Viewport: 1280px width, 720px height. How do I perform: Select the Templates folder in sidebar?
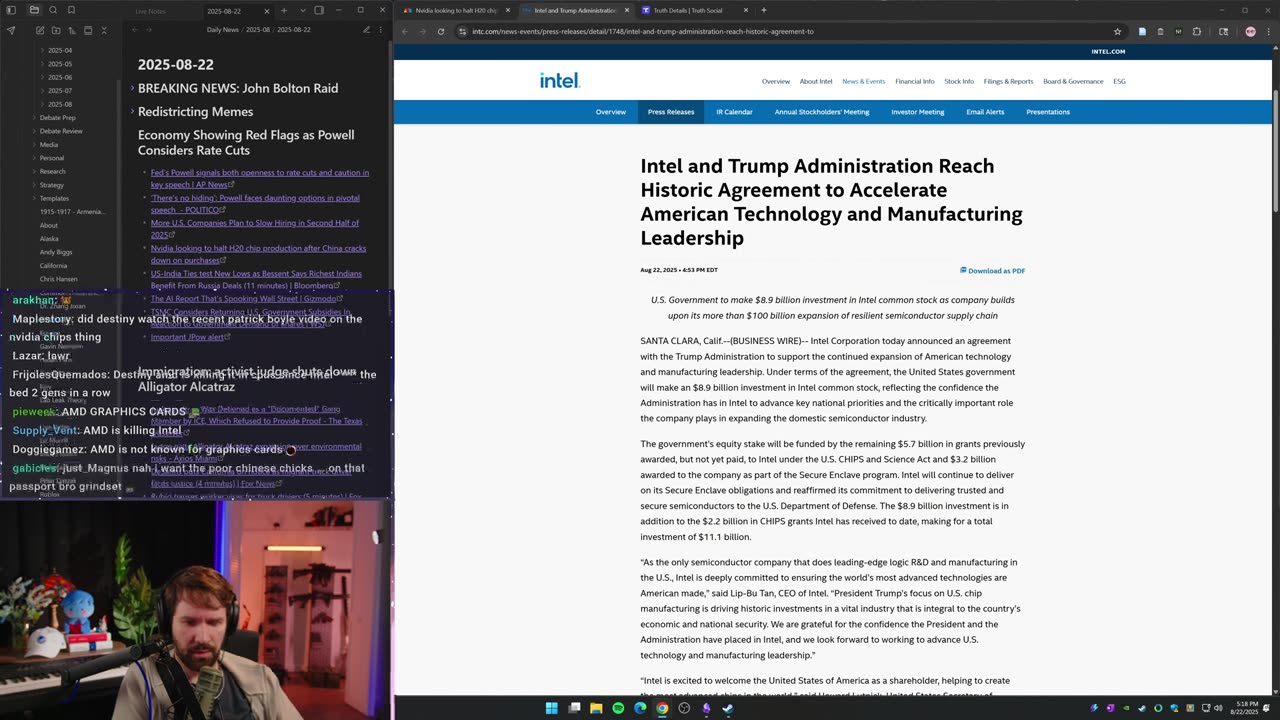coord(54,198)
